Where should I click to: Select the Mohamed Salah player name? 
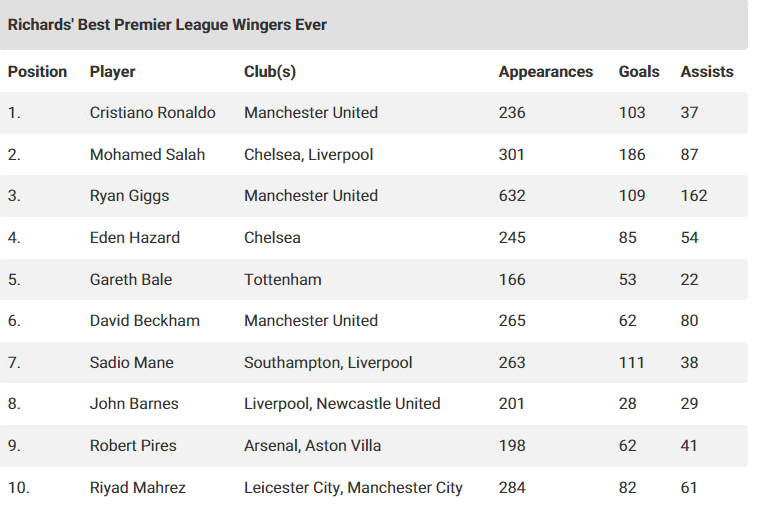click(x=147, y=154)
